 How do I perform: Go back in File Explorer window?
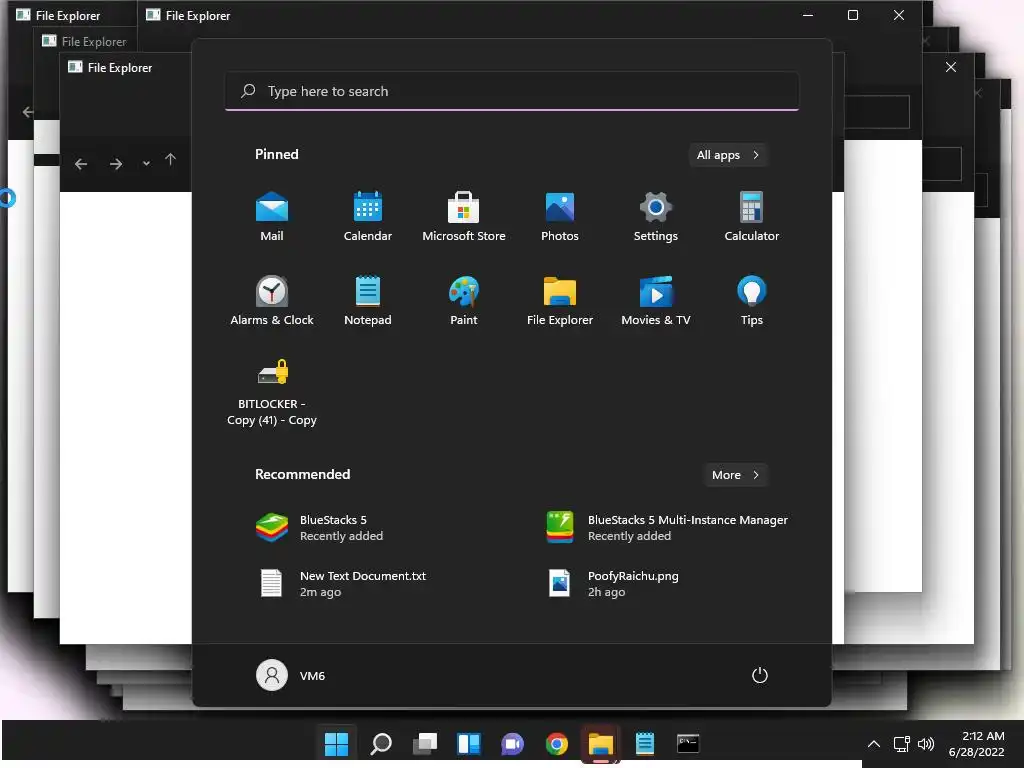(81, 164)
